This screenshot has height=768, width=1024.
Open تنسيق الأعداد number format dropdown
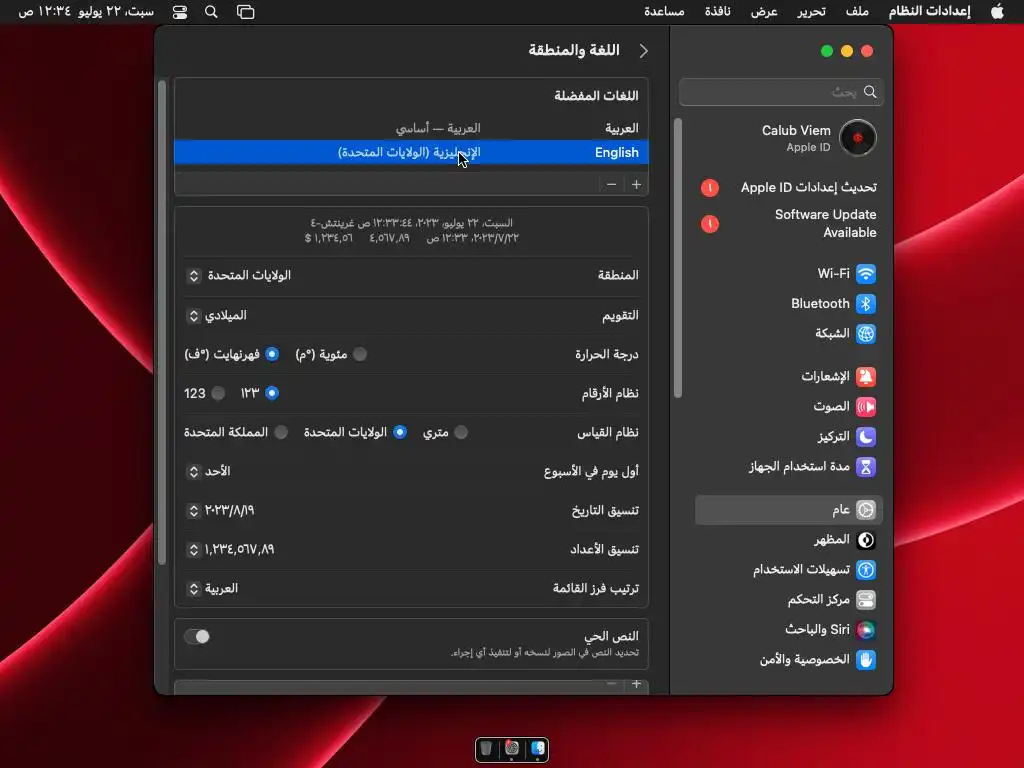coord(231,550)
